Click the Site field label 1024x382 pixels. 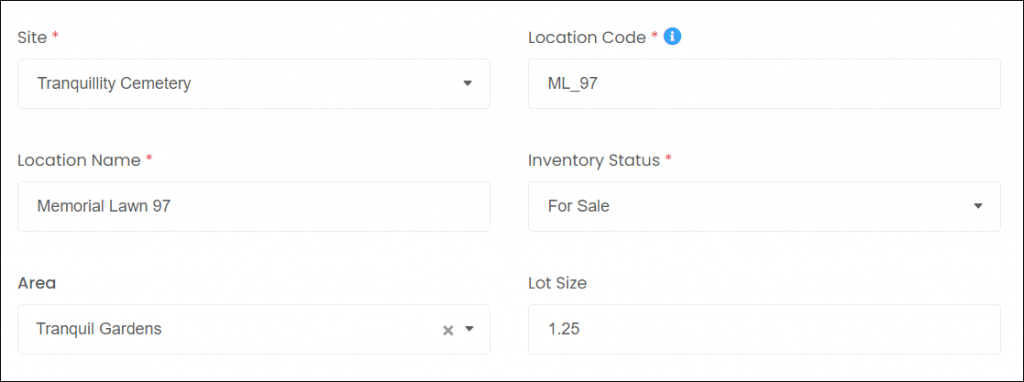point(32,38)
